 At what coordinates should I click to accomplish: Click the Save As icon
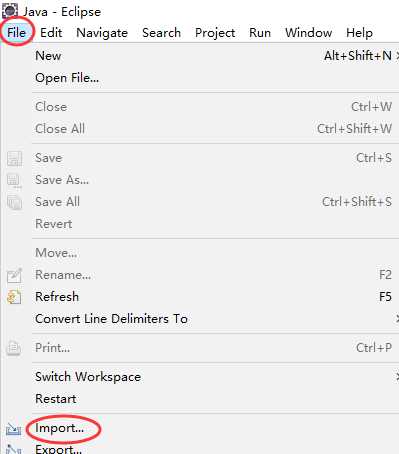click(x=14, y=181)
